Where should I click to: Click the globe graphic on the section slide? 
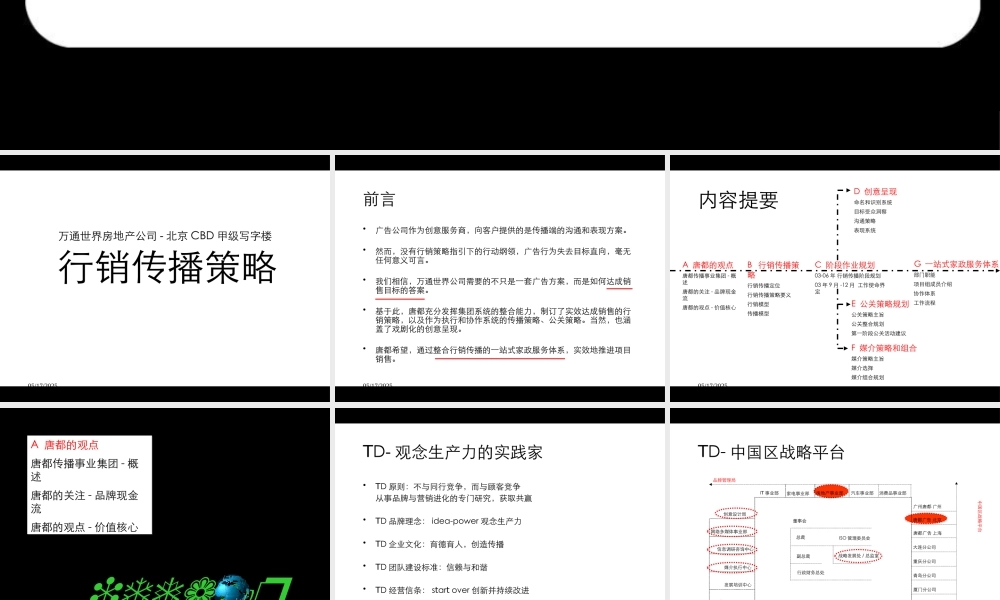coord(233,587)
